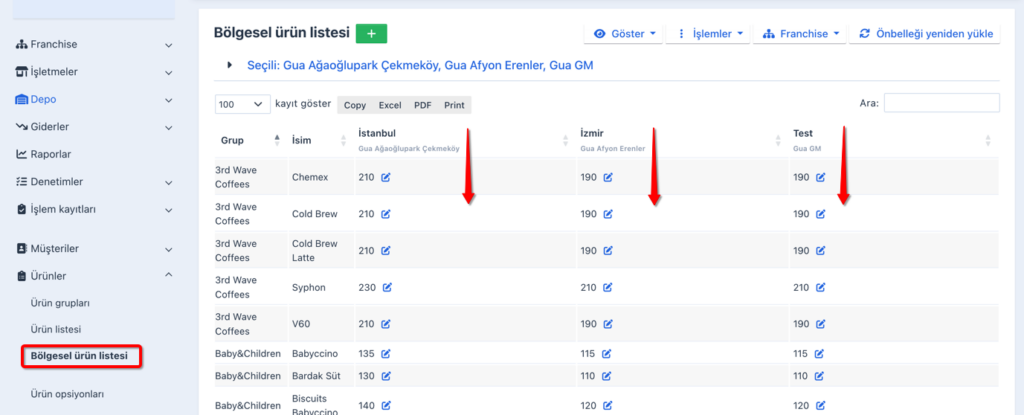Edit Chemex price in İstanbul column

pos(386,177)
